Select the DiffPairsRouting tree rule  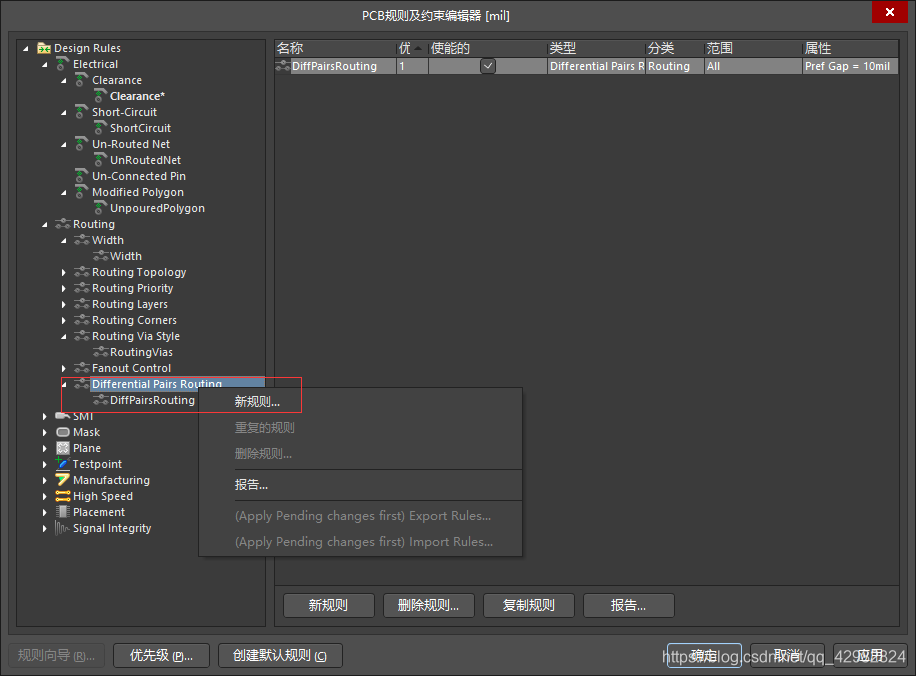tap(152, 400)
